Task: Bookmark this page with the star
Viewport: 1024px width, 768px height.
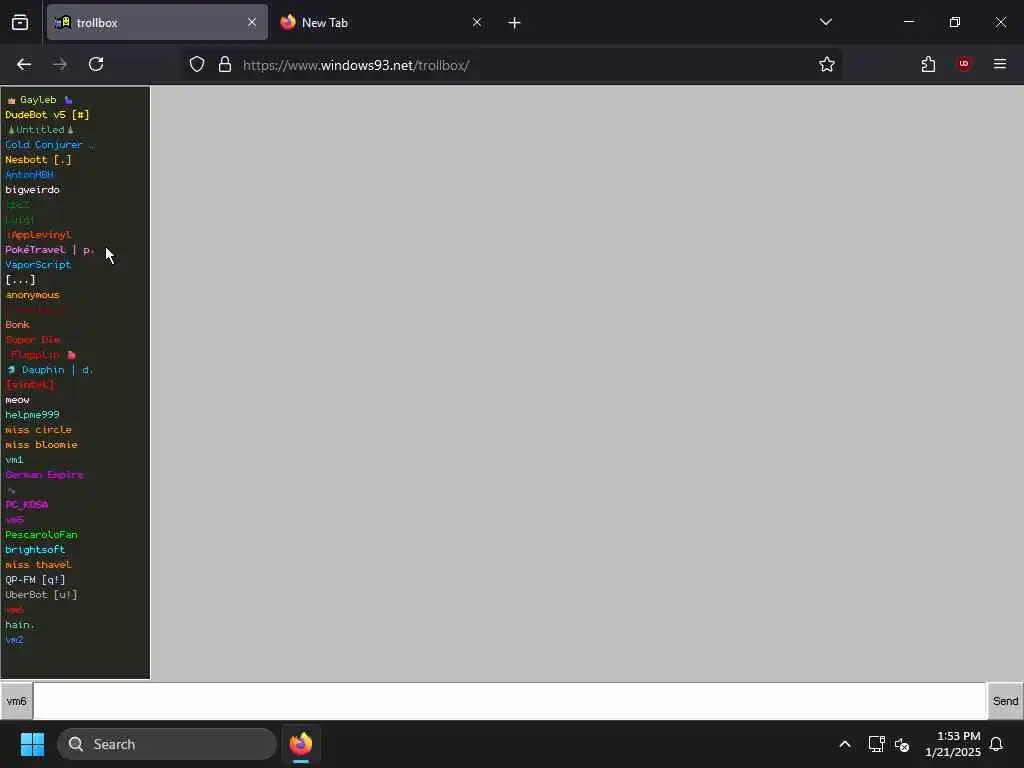Action: pos(826,64)
